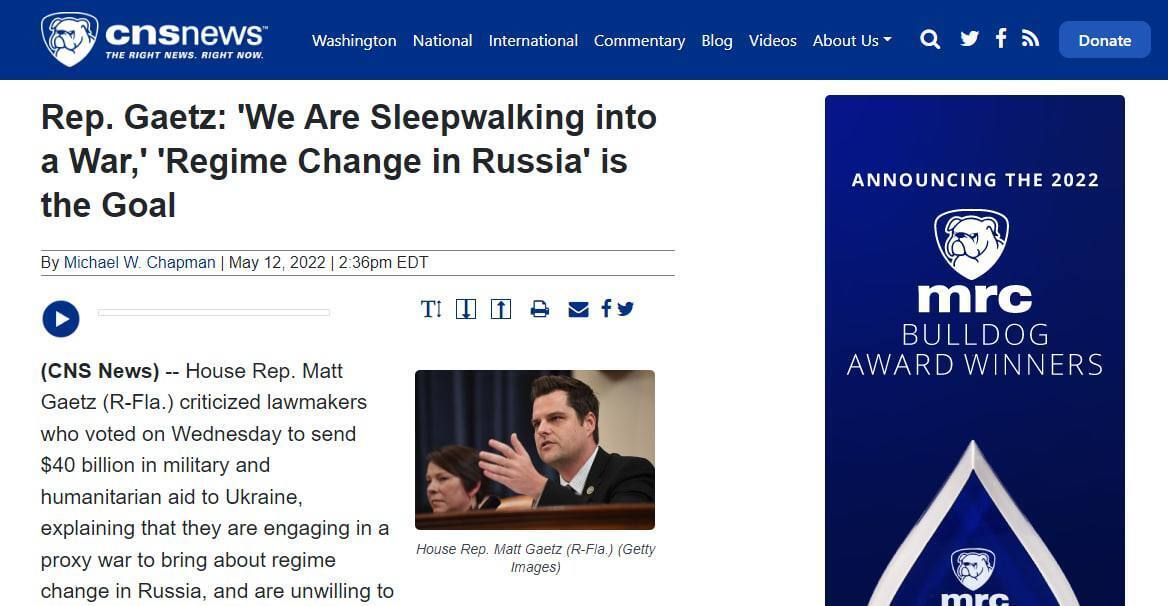1168x606 pixels.
Task: Open the RSS feed icon
Action: 1030,40
